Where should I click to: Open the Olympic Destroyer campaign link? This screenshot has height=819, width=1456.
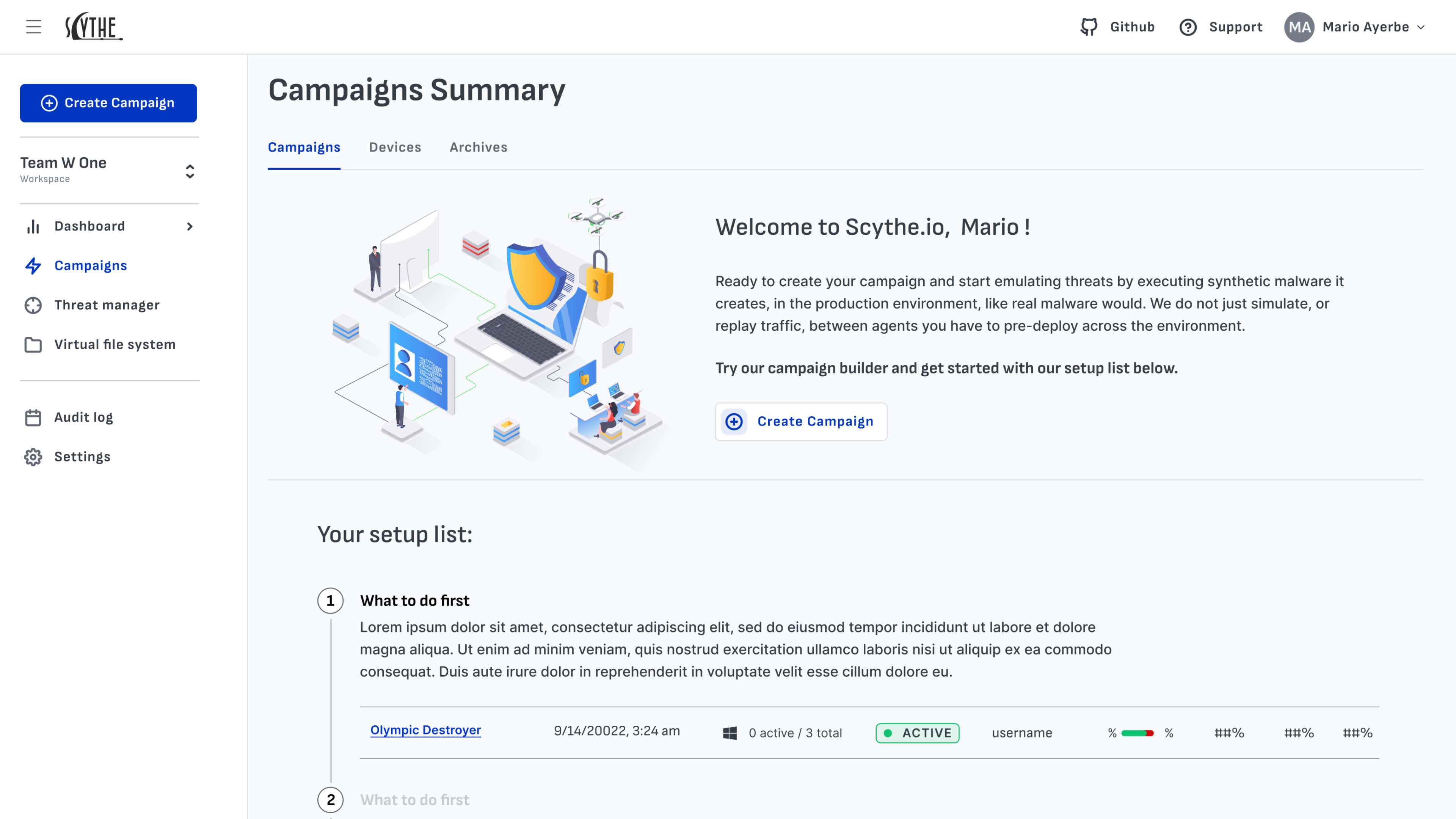[425, 730]
